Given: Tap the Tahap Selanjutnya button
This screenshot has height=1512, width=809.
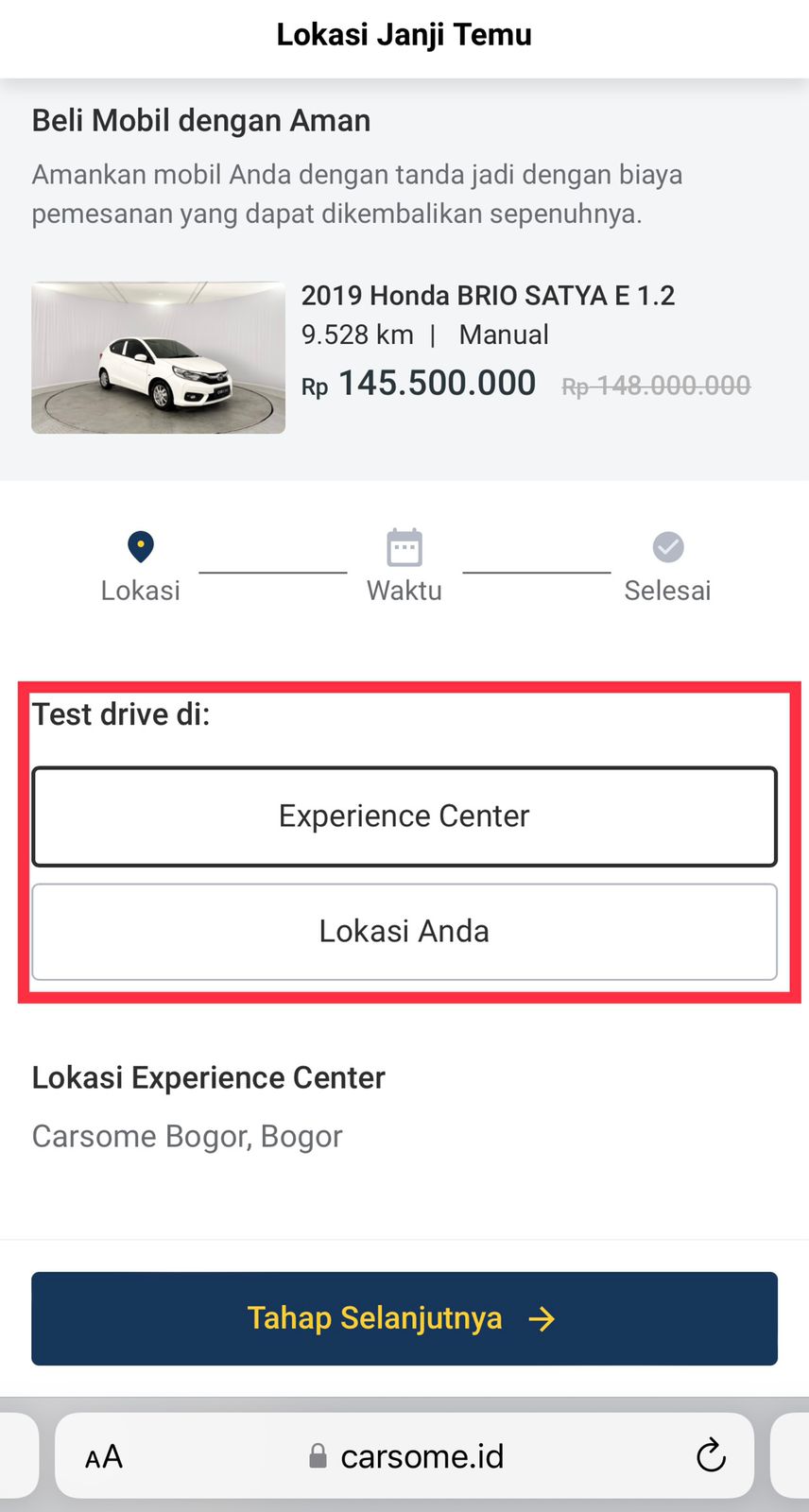Looking at the screenshot, I should click(x=404, y=1318).
